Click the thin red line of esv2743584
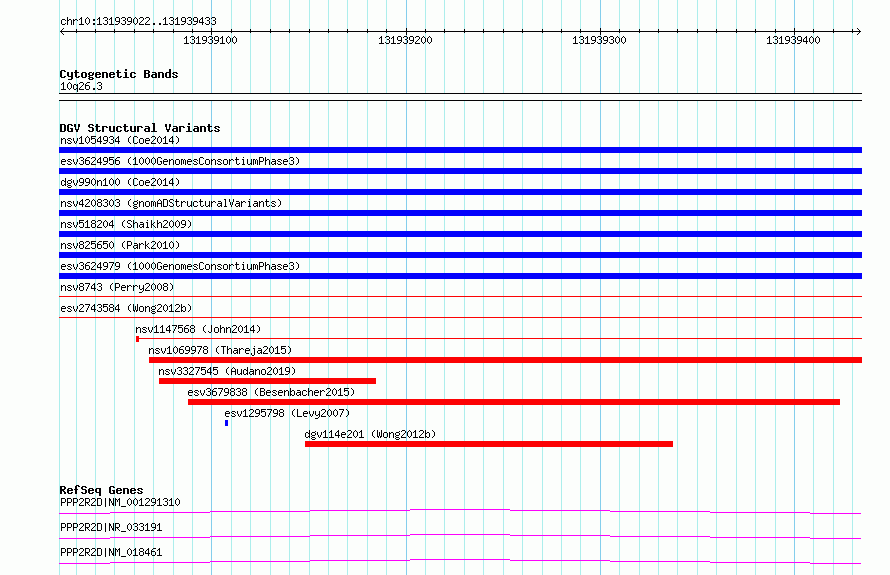Image resolution: width=890 pixels, height=575 pixels. click(460, 317)
